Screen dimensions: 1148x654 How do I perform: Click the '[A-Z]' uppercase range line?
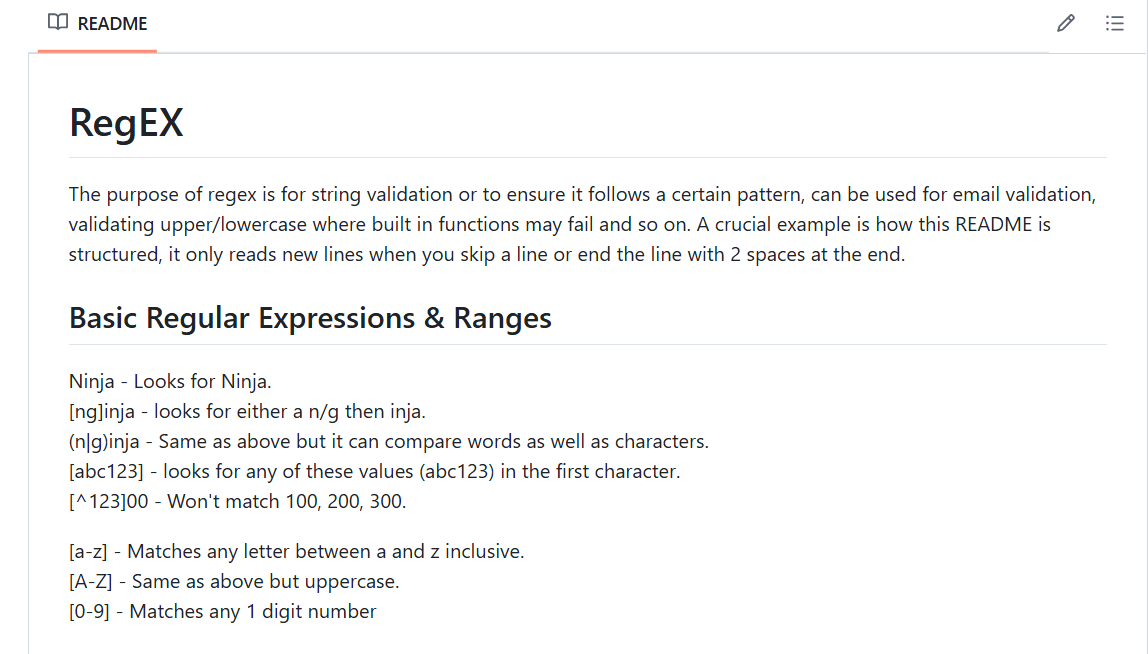[x=234, y=581]
